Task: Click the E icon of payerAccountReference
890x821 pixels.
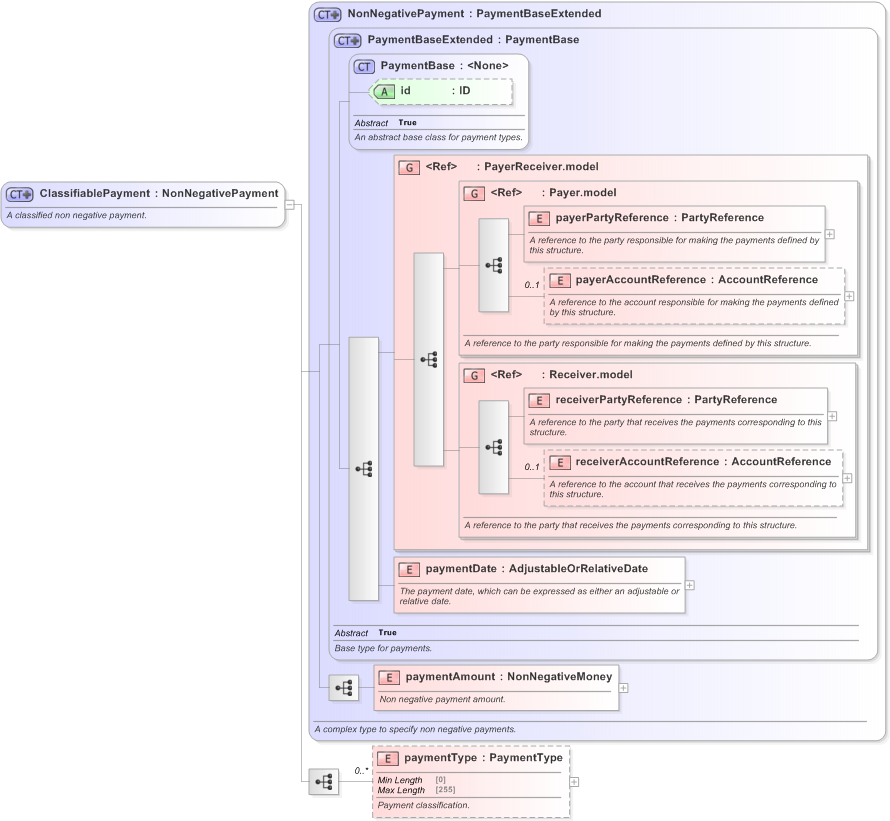Action: (x=559, y=280)
